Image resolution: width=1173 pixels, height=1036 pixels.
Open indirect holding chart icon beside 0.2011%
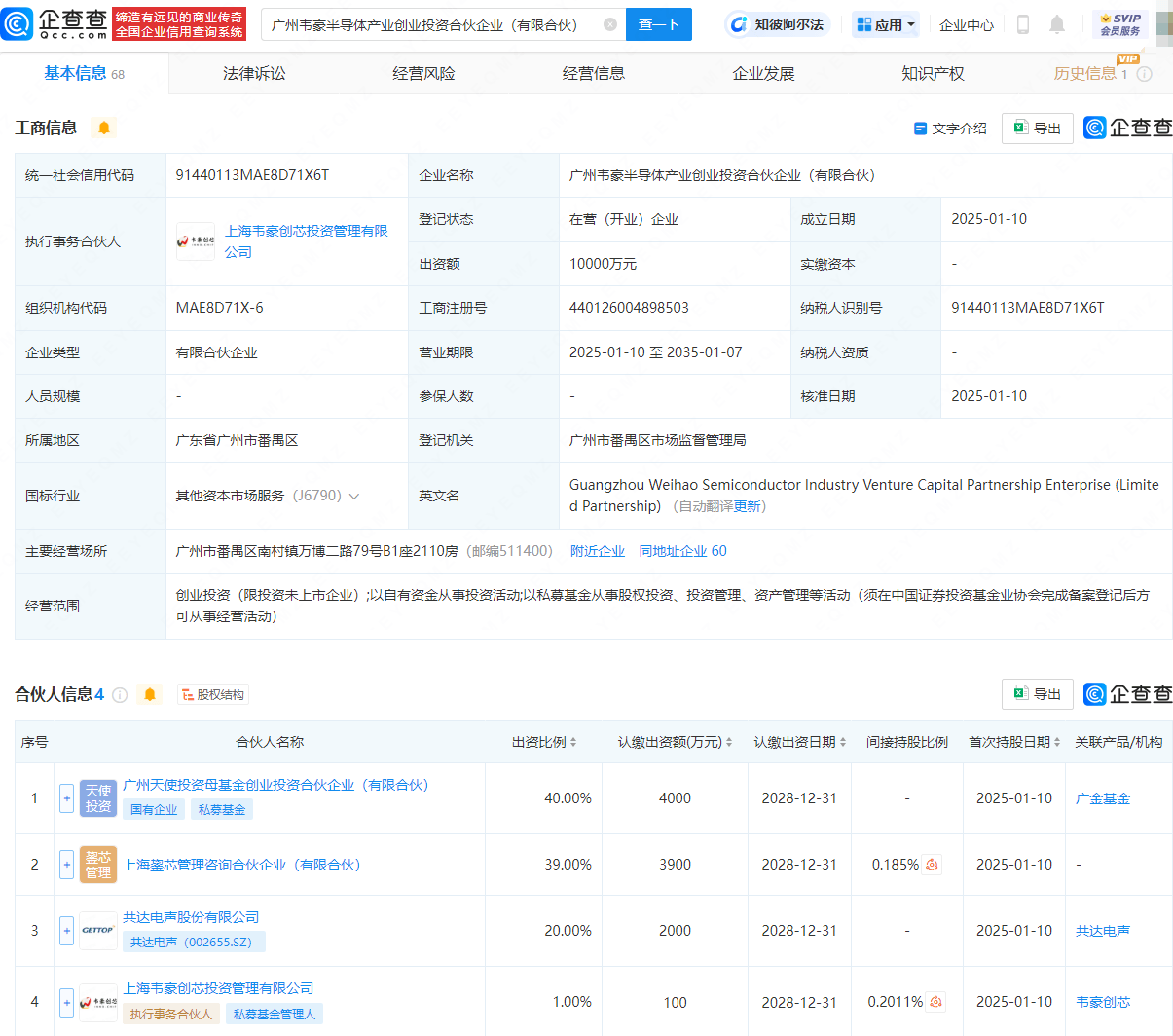pyautogui.click(x=935, y=1002)
